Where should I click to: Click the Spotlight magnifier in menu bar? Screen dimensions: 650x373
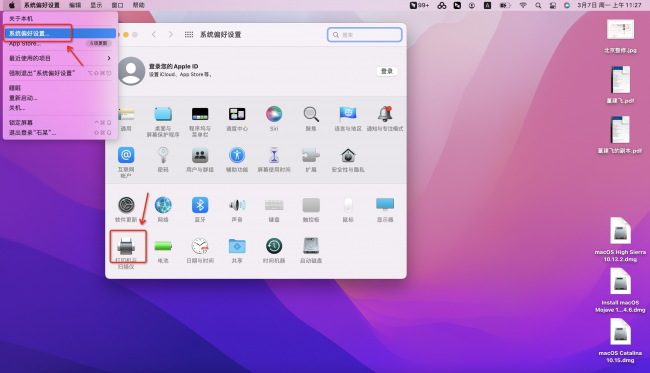click(538, 5)
